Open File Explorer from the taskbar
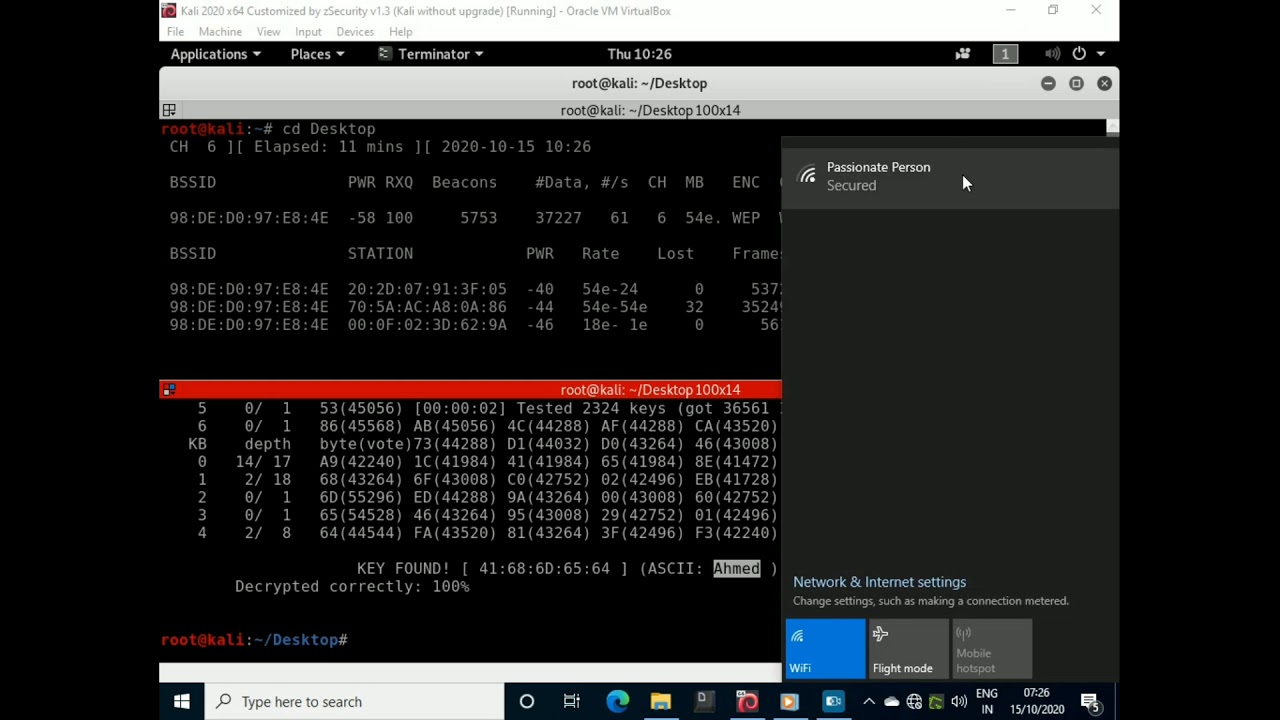1280x720 pixels. tap(661, 702)
